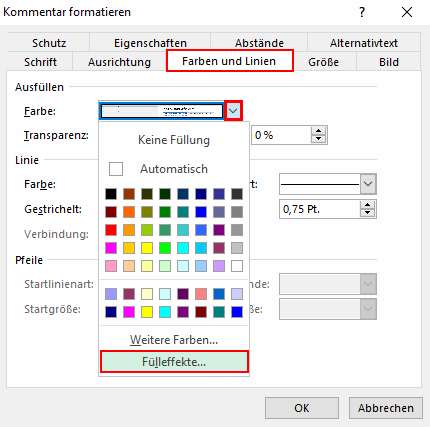This screenshot has width=430, height=427.
Task: Expand the Farbe fill color dropdown arrow
Action: click(233, 111)
